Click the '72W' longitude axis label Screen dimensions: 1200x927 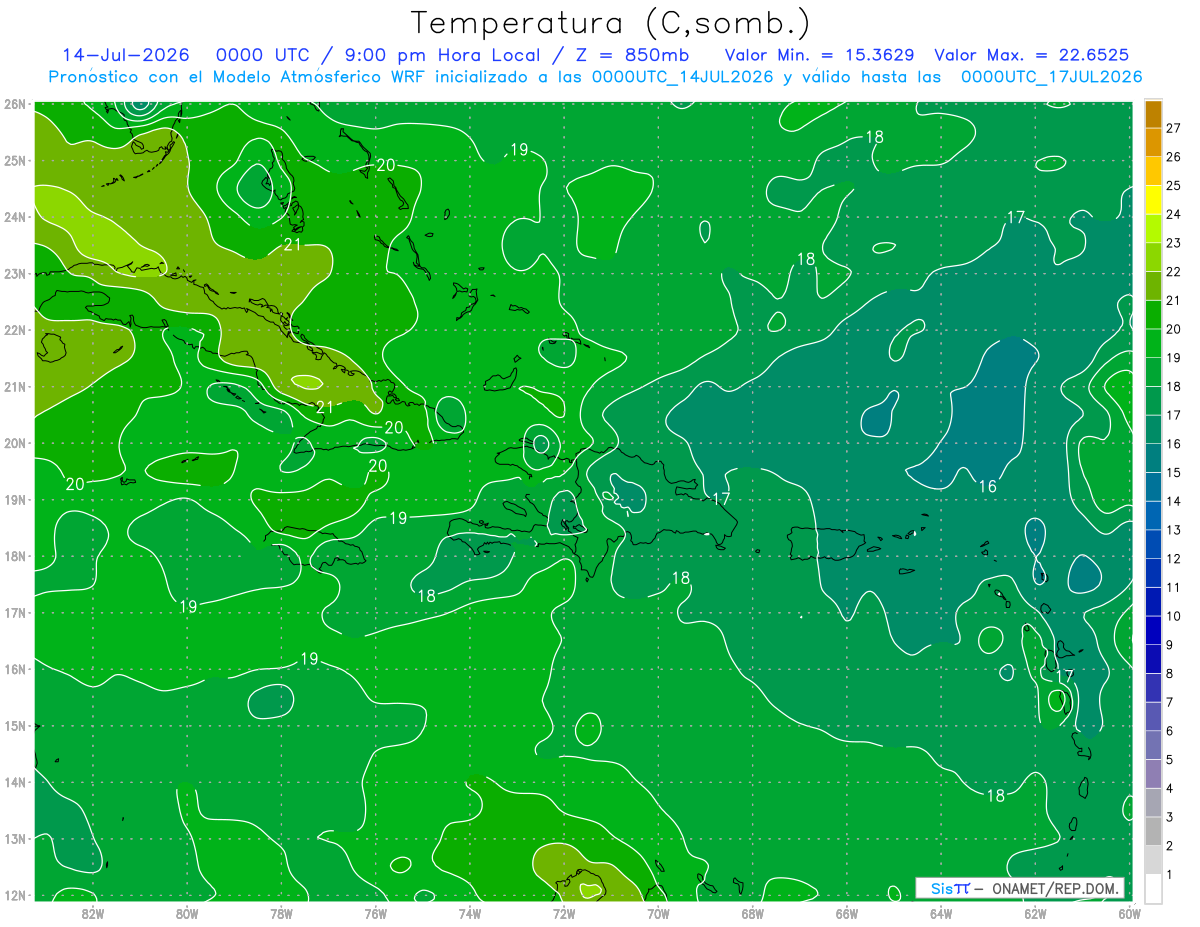564,913
